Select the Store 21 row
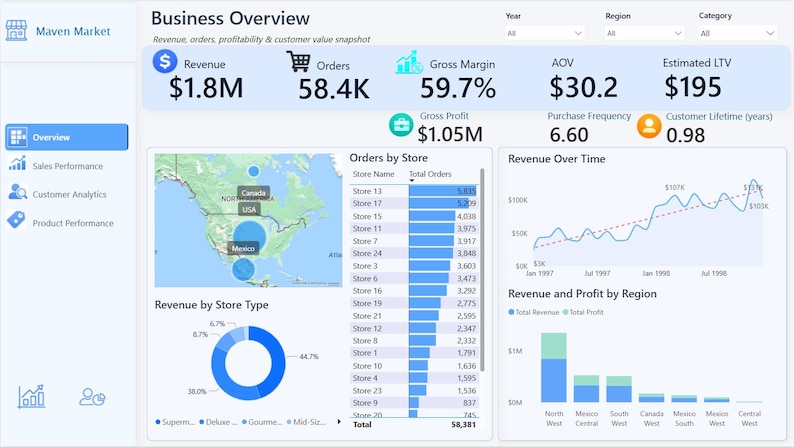Screen dimensions: 794x447 click(x=414, y=316)
